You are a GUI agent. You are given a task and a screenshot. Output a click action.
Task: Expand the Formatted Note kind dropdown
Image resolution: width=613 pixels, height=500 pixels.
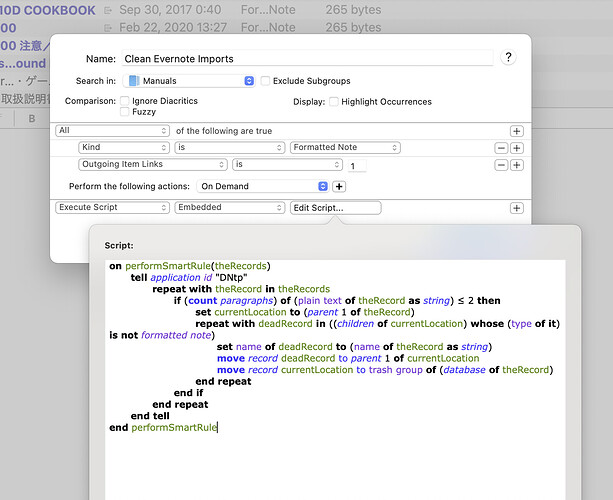click(345, 148)
